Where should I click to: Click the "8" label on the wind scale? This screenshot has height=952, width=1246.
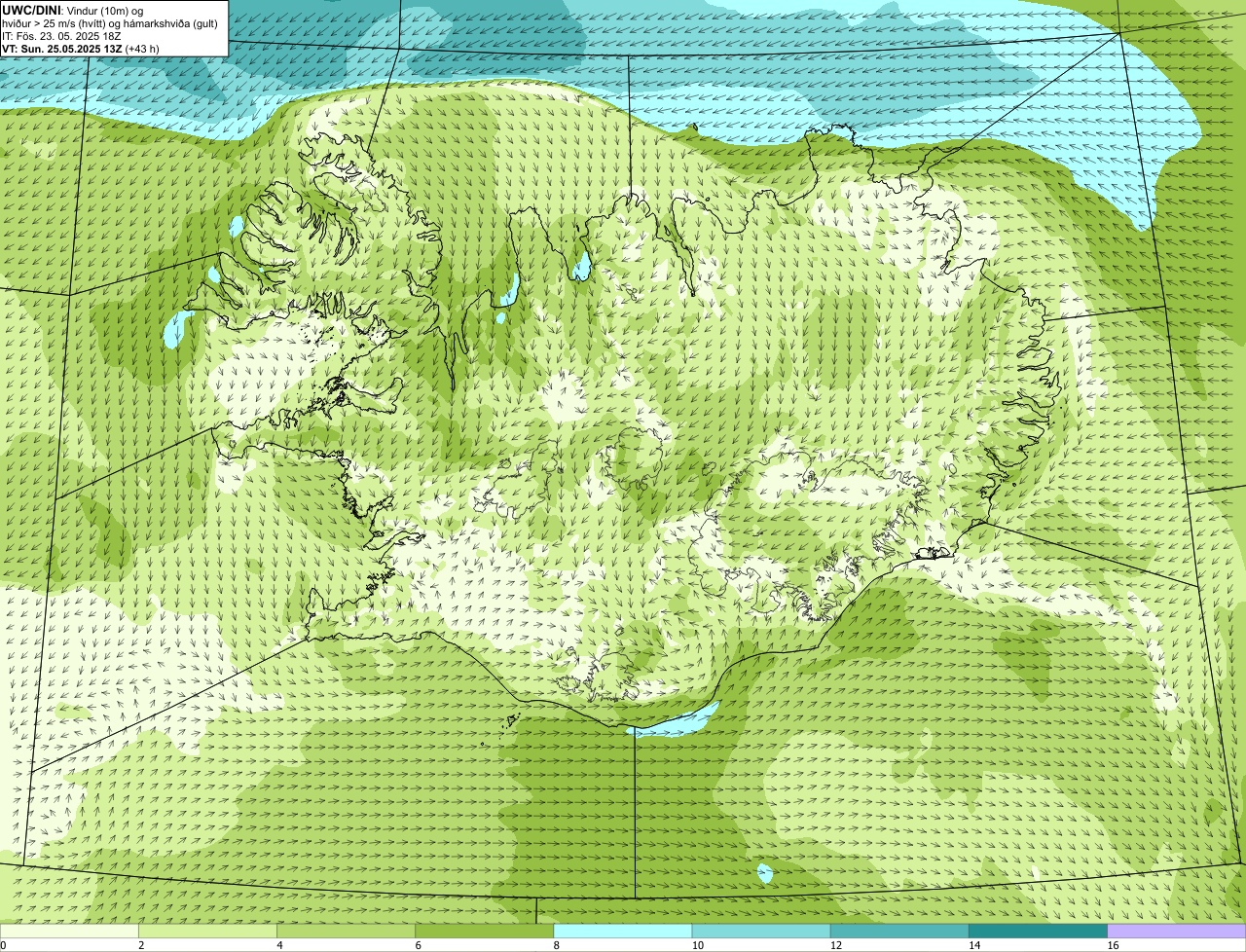[557, 945]
